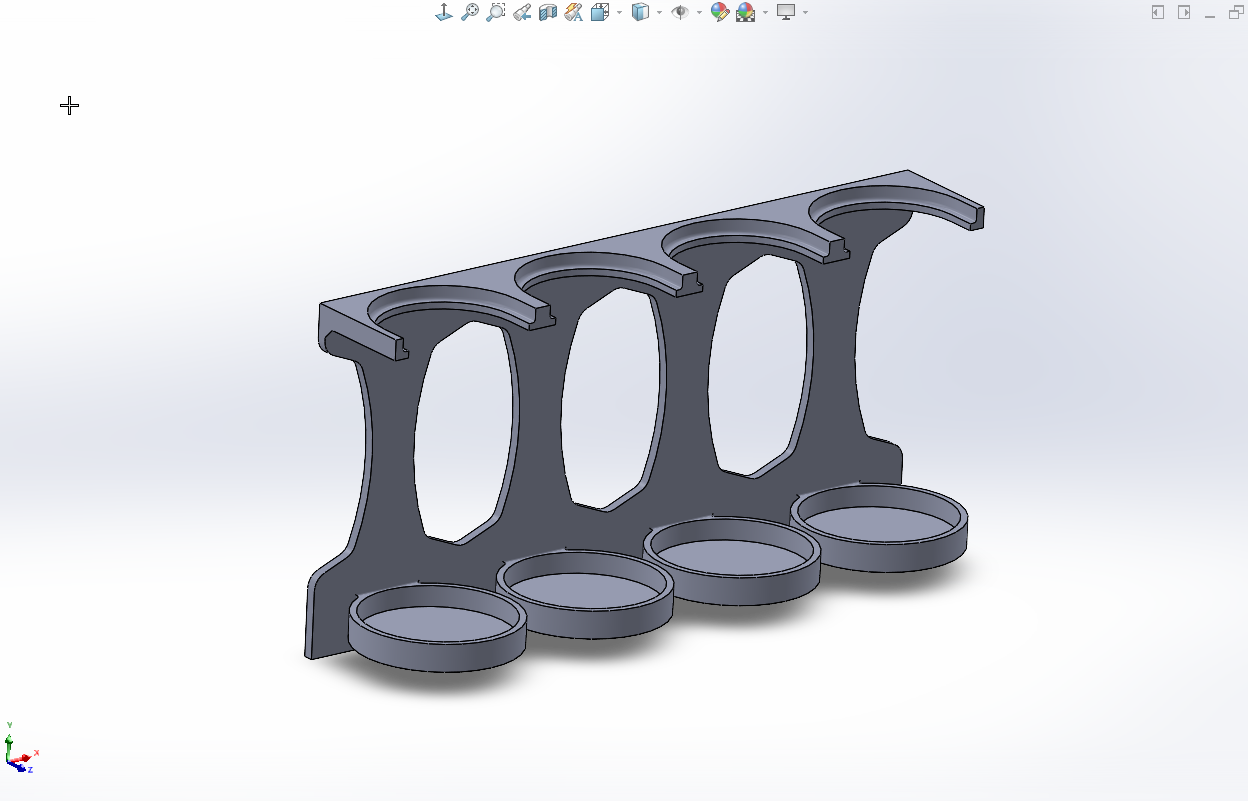The image size is (1248, 801).
Task: Click the View Settings monitor icon
Action: tap(787, 12)
